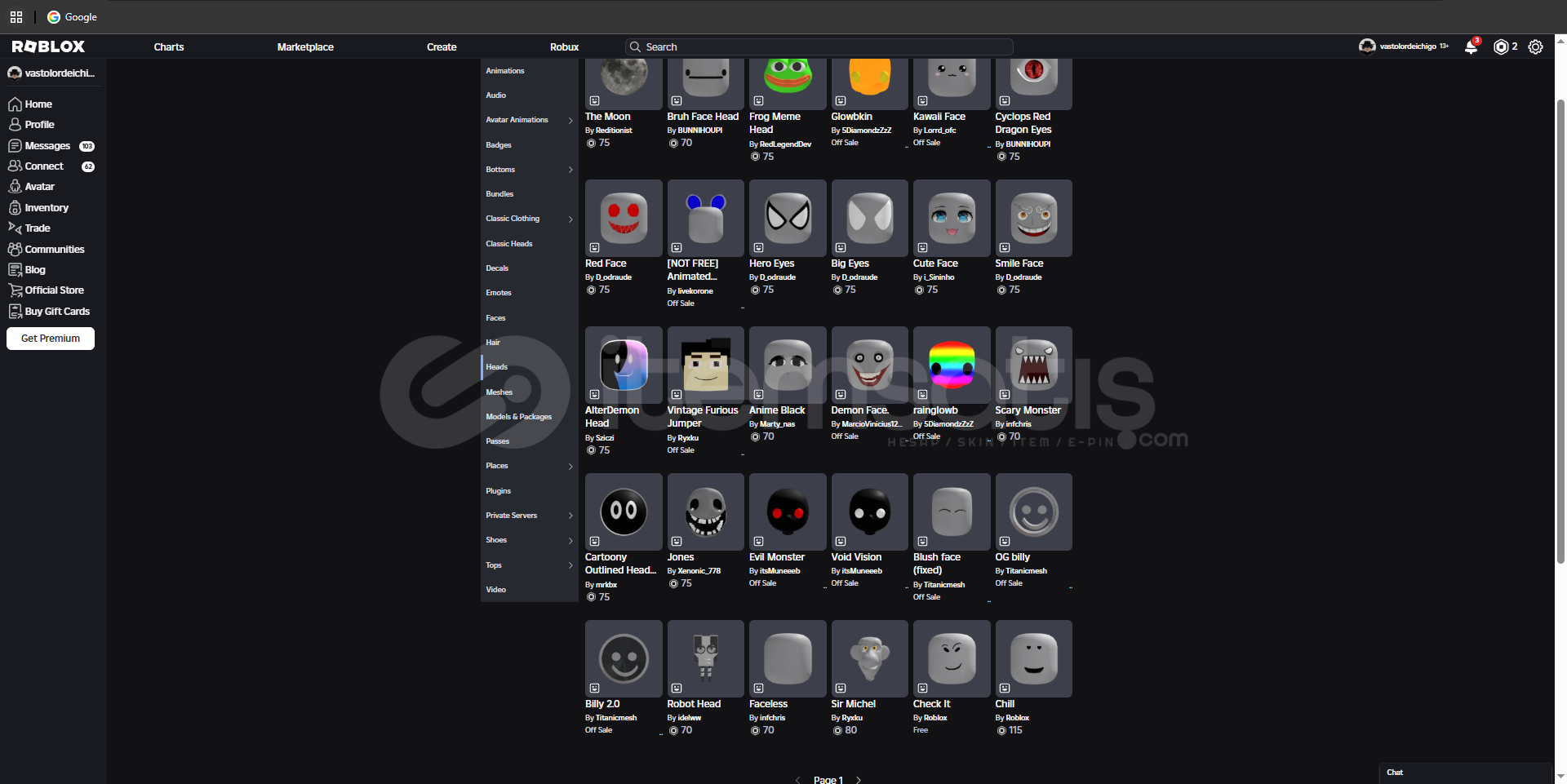Image resolution: width=1567 pixels, height=784 pixels.
Task: Open the Vintage Furious Jumper thumbnail
Action: [x=706, y=365]
